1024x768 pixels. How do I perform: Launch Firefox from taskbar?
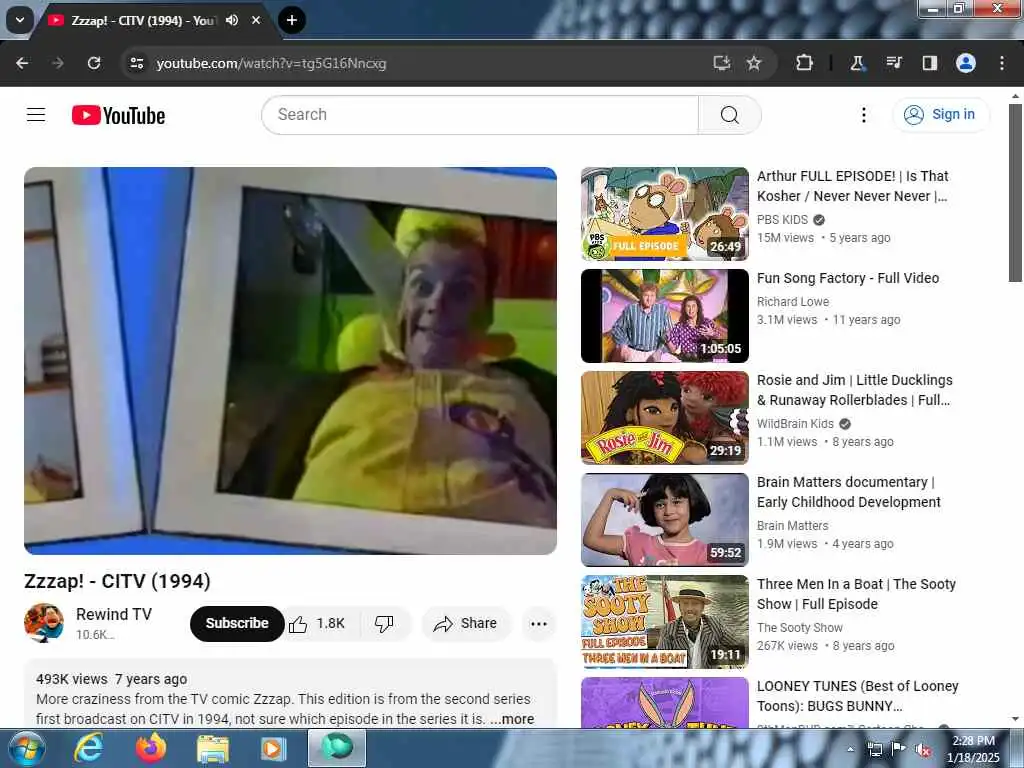(151, 748)
